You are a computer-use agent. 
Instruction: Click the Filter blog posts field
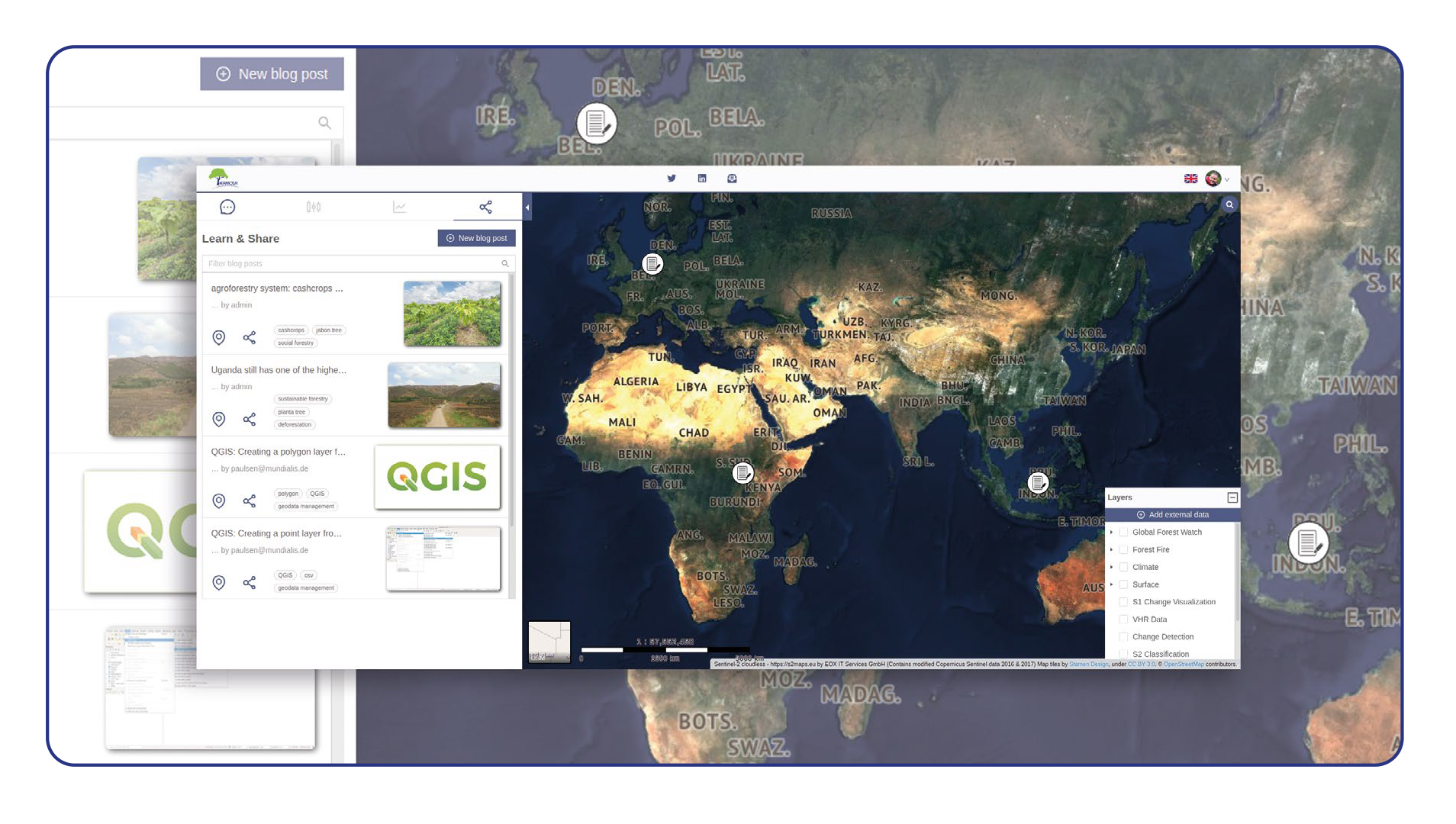click(358, 263)
